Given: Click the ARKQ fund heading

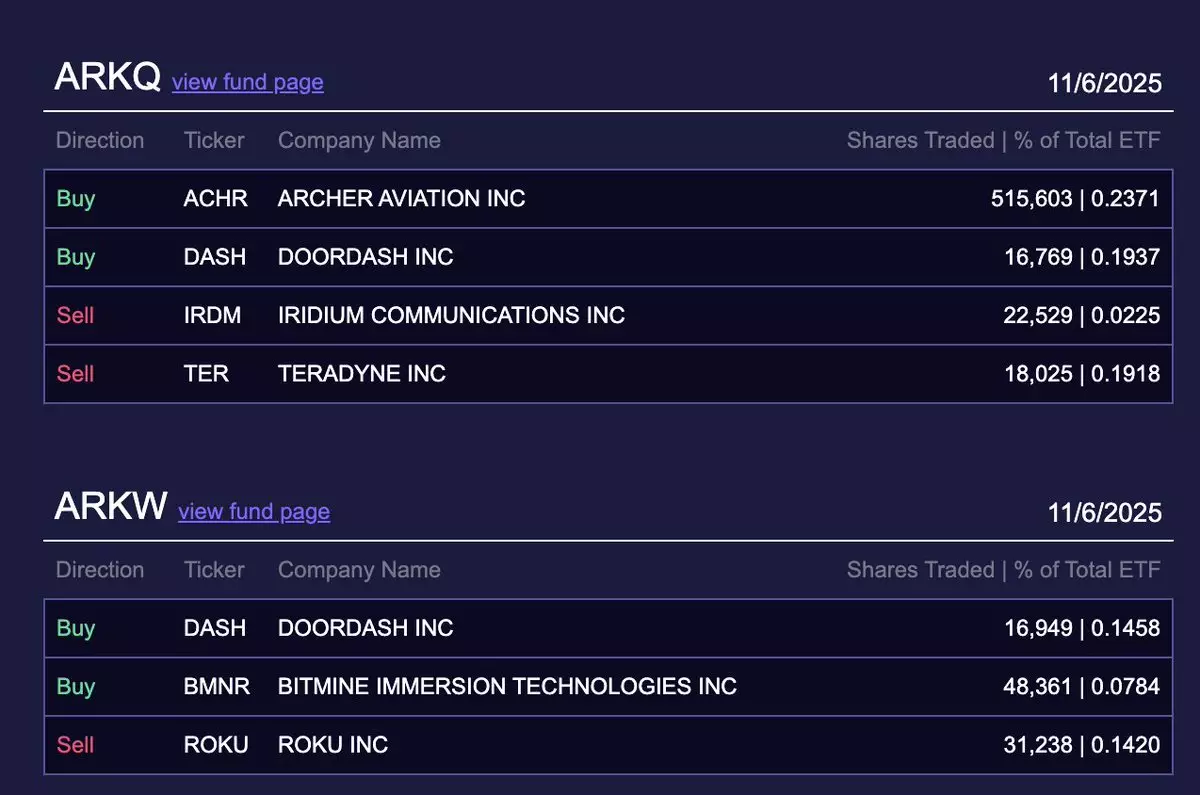Looking at the screenshot, I should click(107, 77).
